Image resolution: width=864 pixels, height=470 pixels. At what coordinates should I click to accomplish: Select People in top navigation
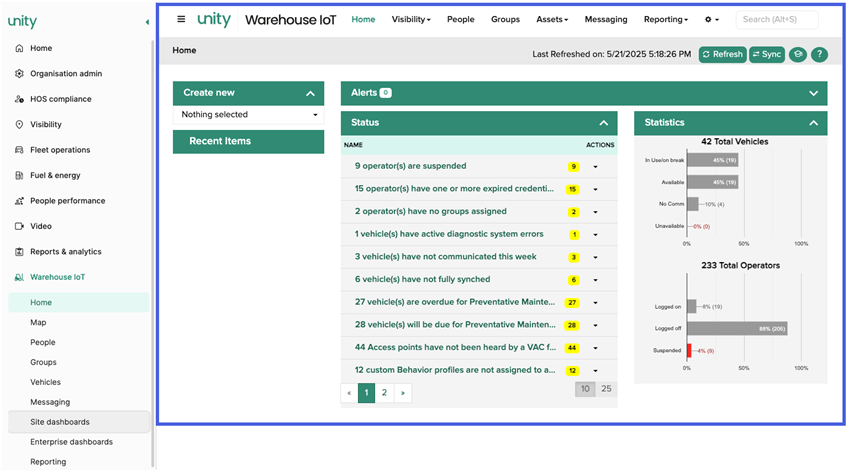[x=461, y=19]
